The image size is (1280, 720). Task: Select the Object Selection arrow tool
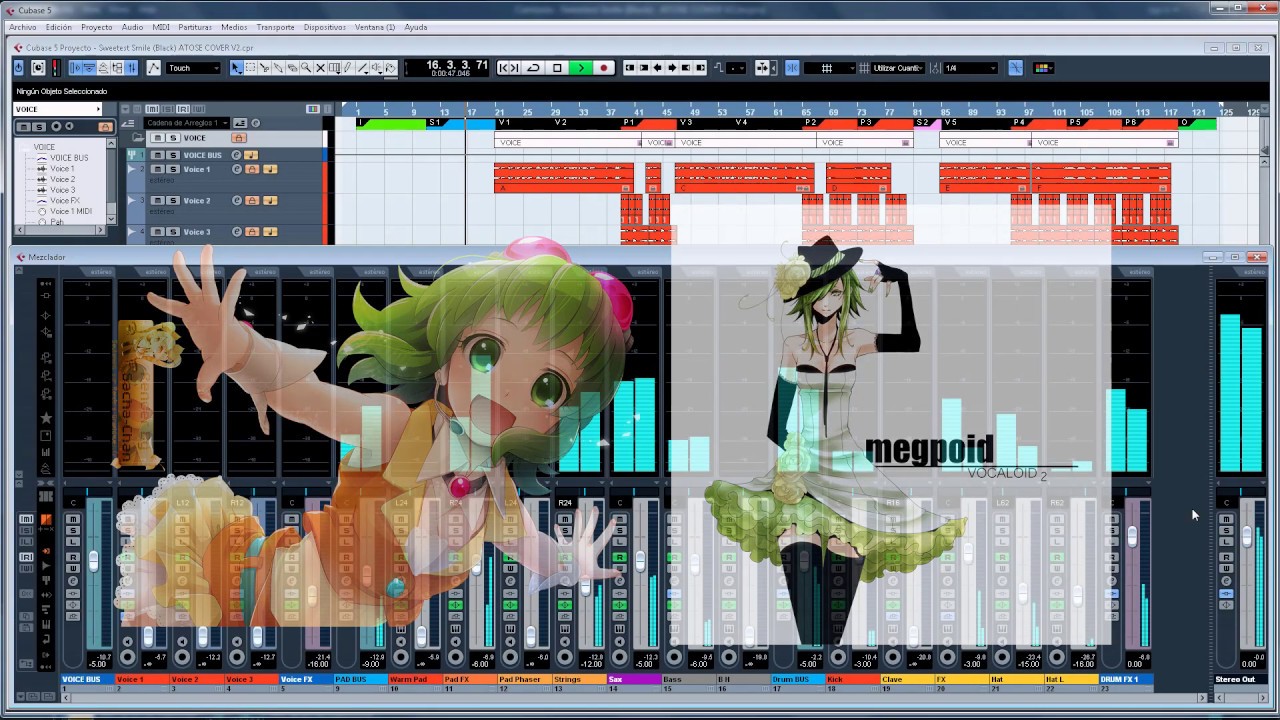click(x=235, y=68)
